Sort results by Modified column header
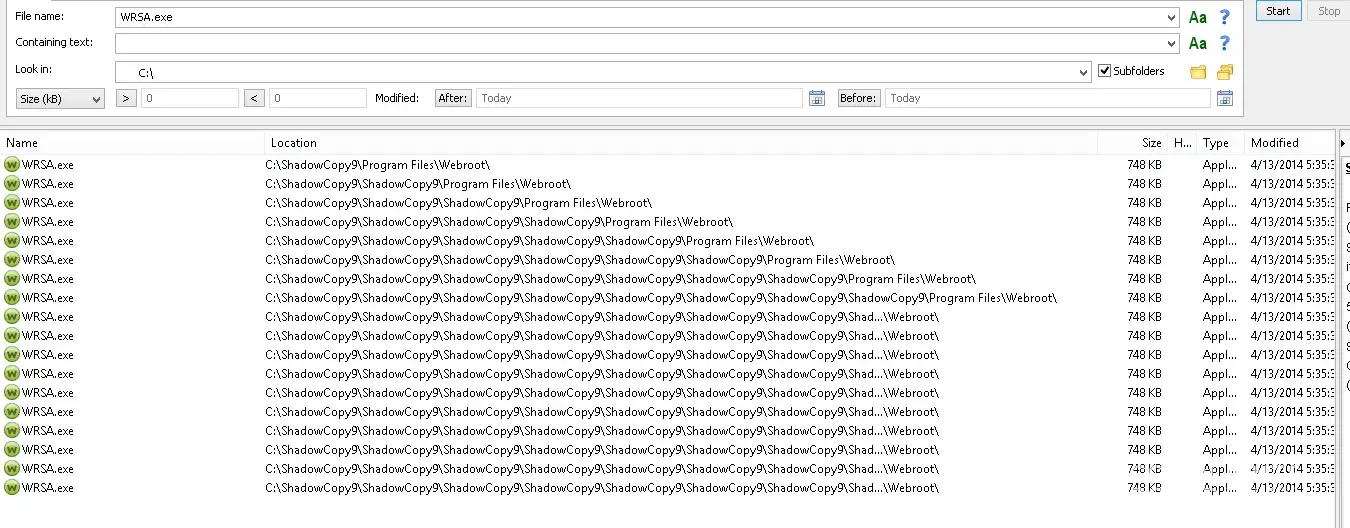 coord(1274,143)
